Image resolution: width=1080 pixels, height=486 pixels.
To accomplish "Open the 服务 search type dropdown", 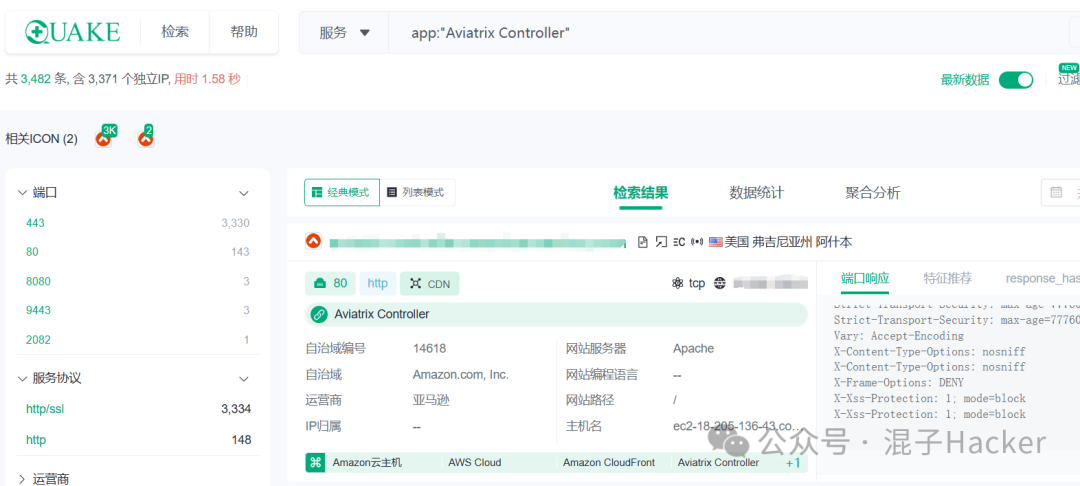I will coord(344,32).
